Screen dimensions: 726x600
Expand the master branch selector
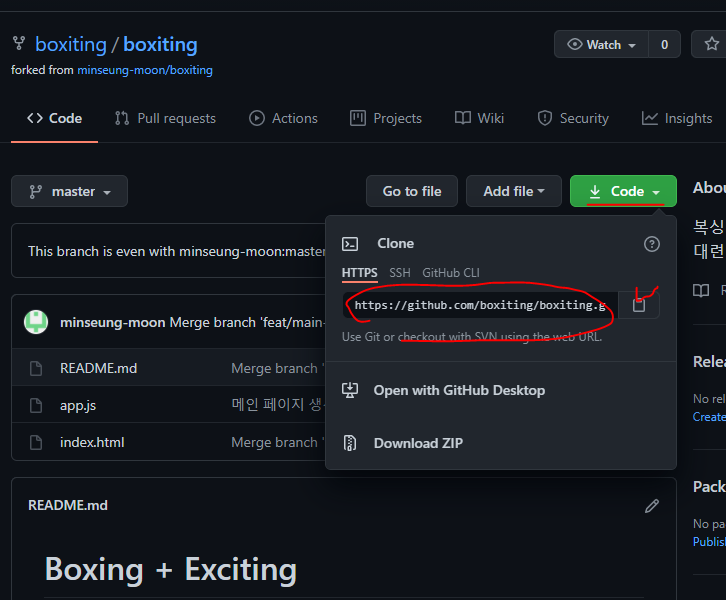pos(69,191)
